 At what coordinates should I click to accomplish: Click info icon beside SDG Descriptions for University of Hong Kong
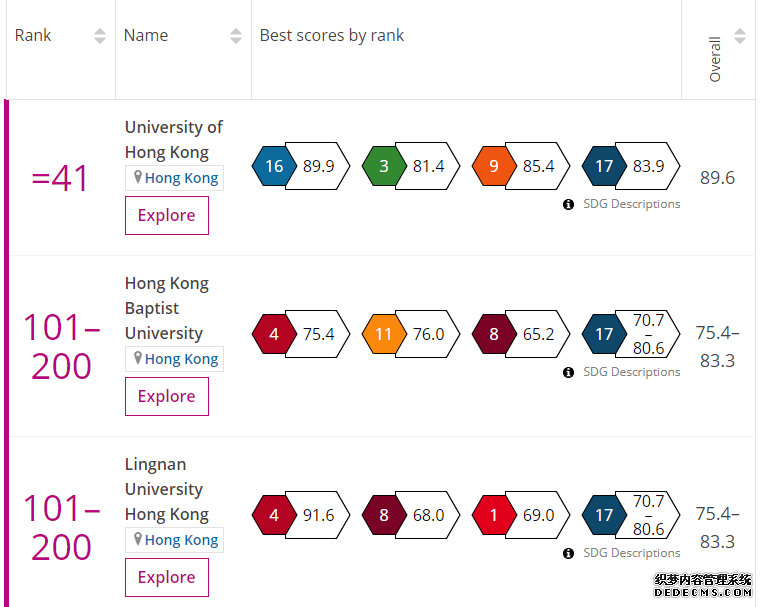point(568,204)
